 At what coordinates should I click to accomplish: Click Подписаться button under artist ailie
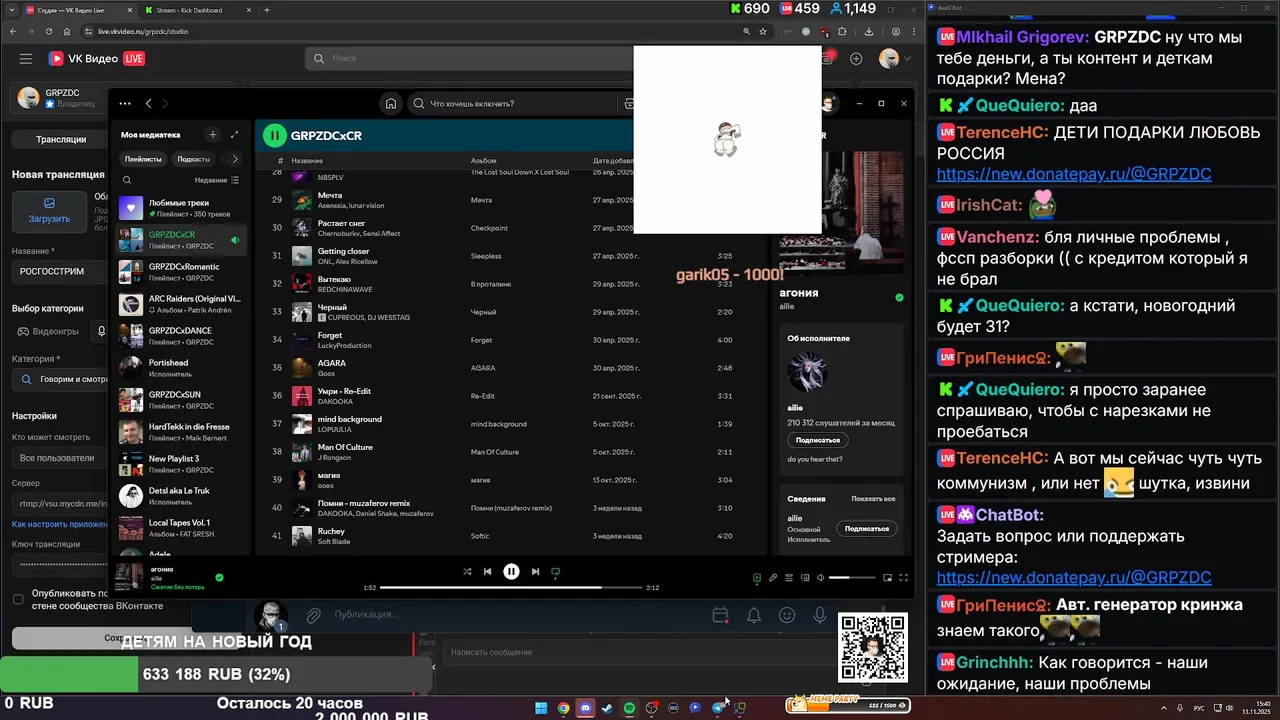click(818, 440)
